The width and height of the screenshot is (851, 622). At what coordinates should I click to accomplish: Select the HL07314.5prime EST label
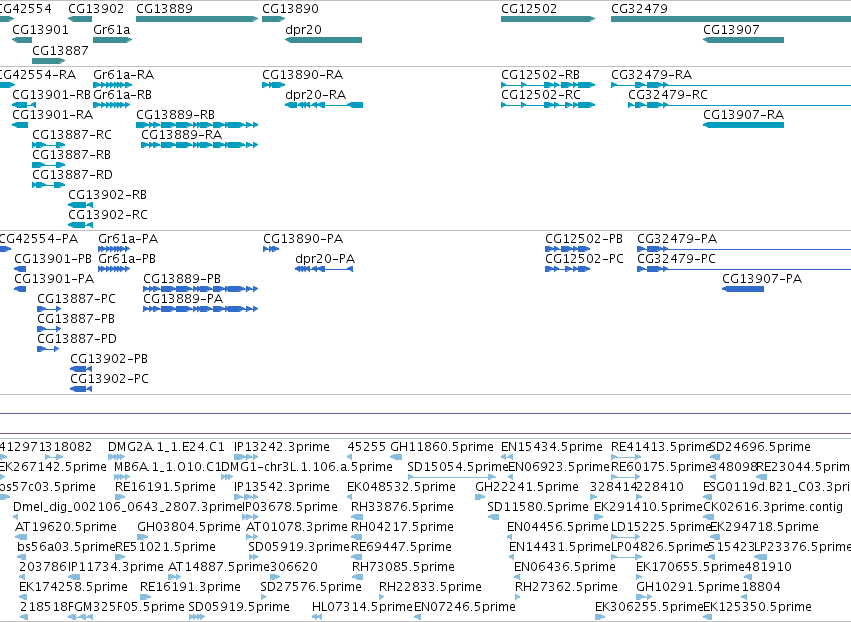(363, 606)
